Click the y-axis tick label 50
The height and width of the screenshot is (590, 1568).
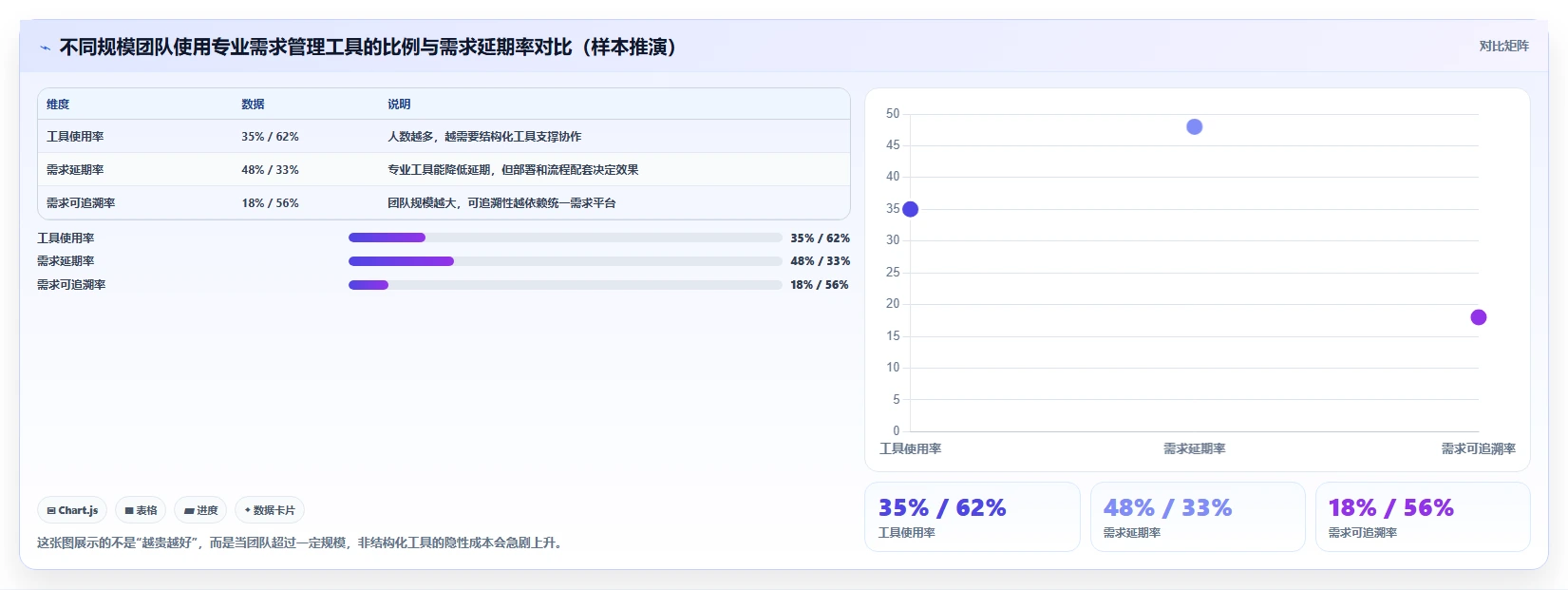tap(893, 113)
